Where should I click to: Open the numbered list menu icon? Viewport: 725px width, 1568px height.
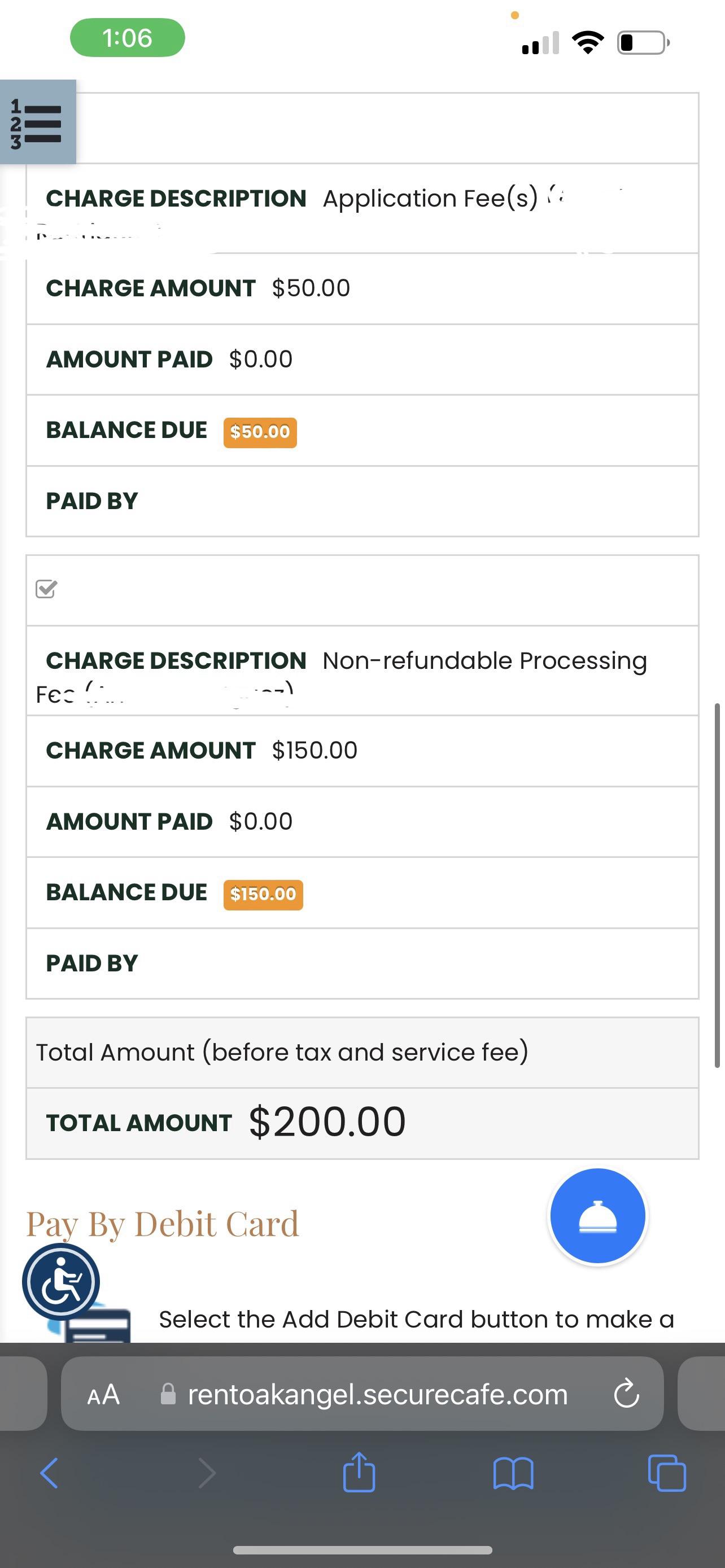(38, 122)
